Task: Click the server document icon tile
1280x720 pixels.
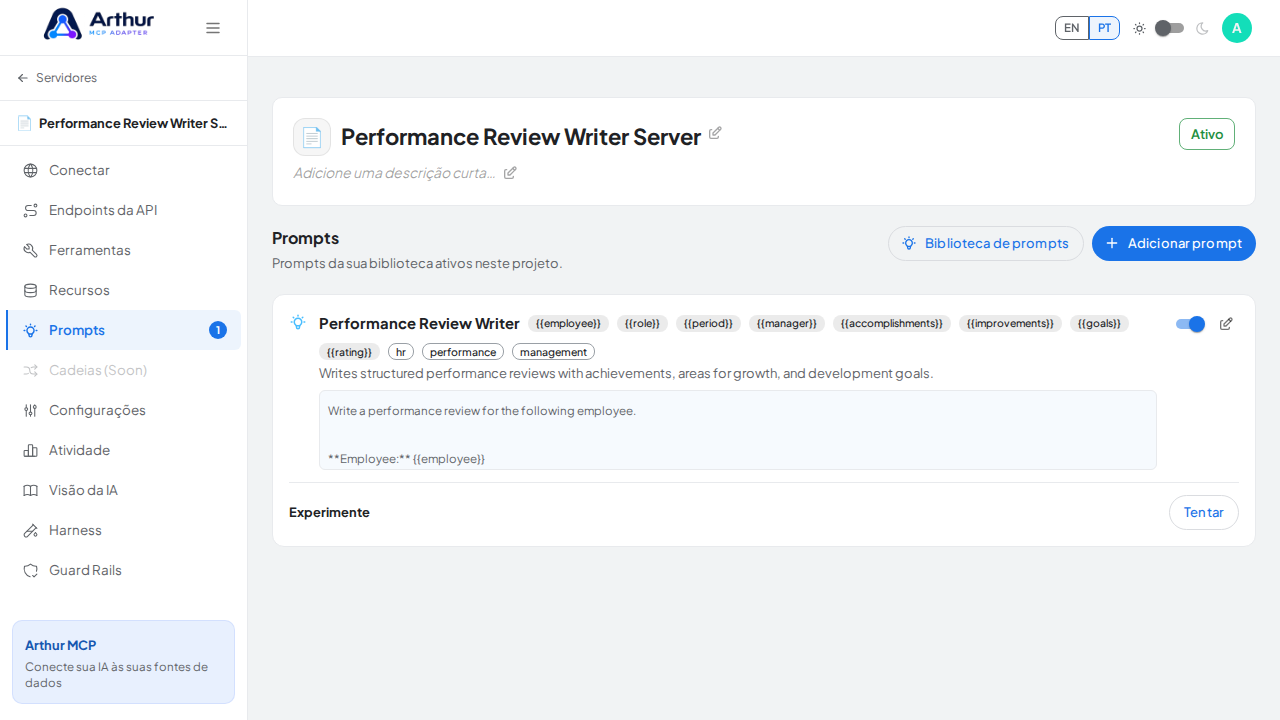Action: (x=312, y=137)
